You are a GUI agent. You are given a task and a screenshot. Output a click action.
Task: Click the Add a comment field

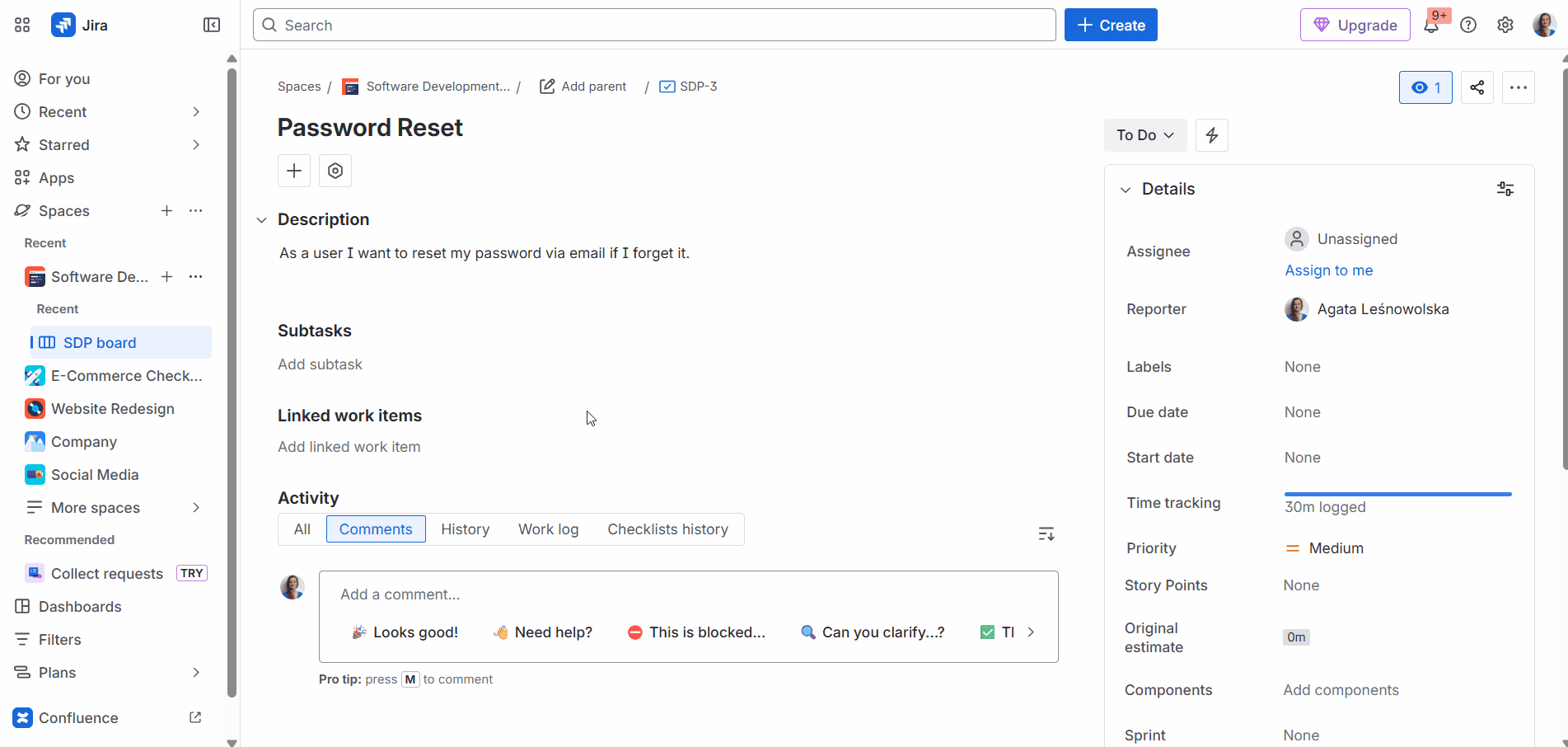click(689, 594)
